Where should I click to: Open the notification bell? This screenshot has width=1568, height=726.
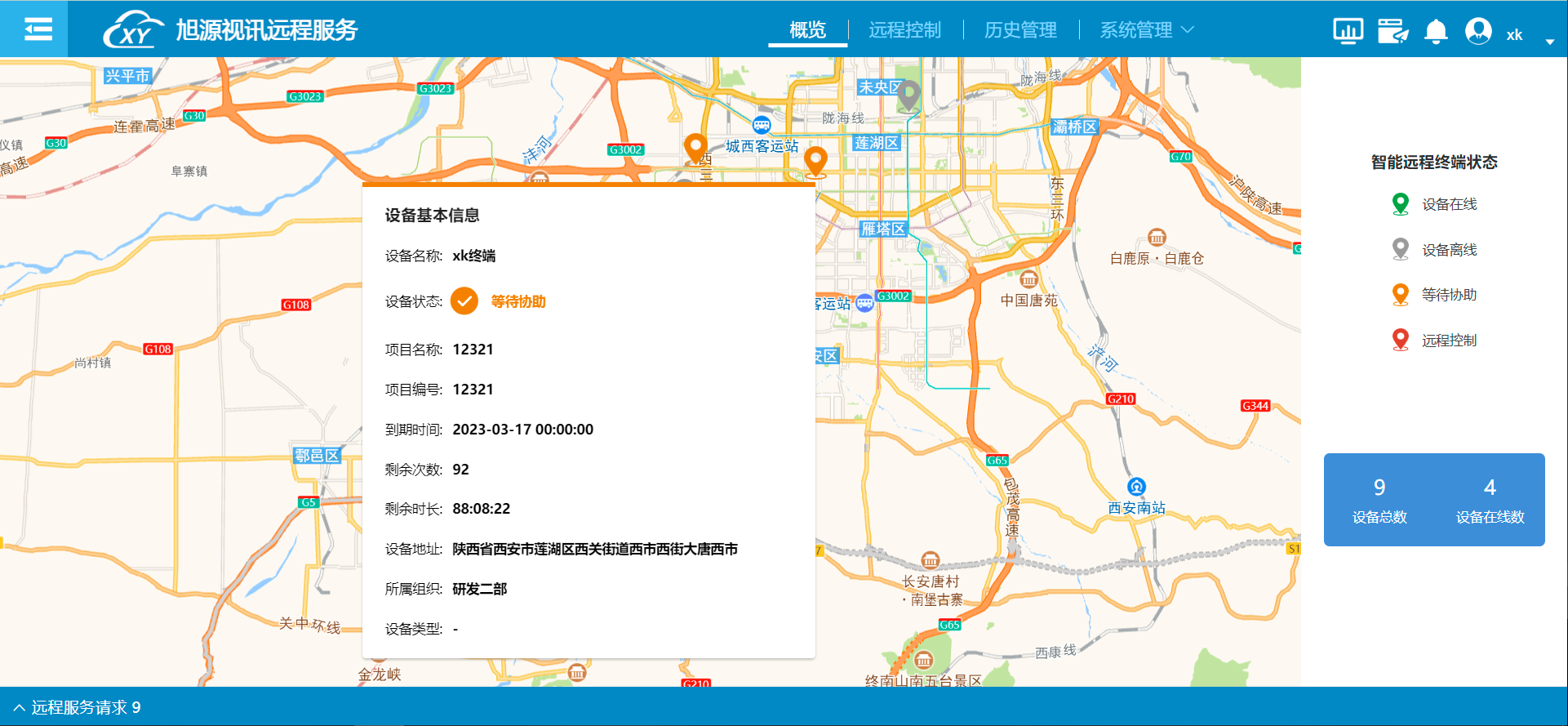[x=1436, y=31]
